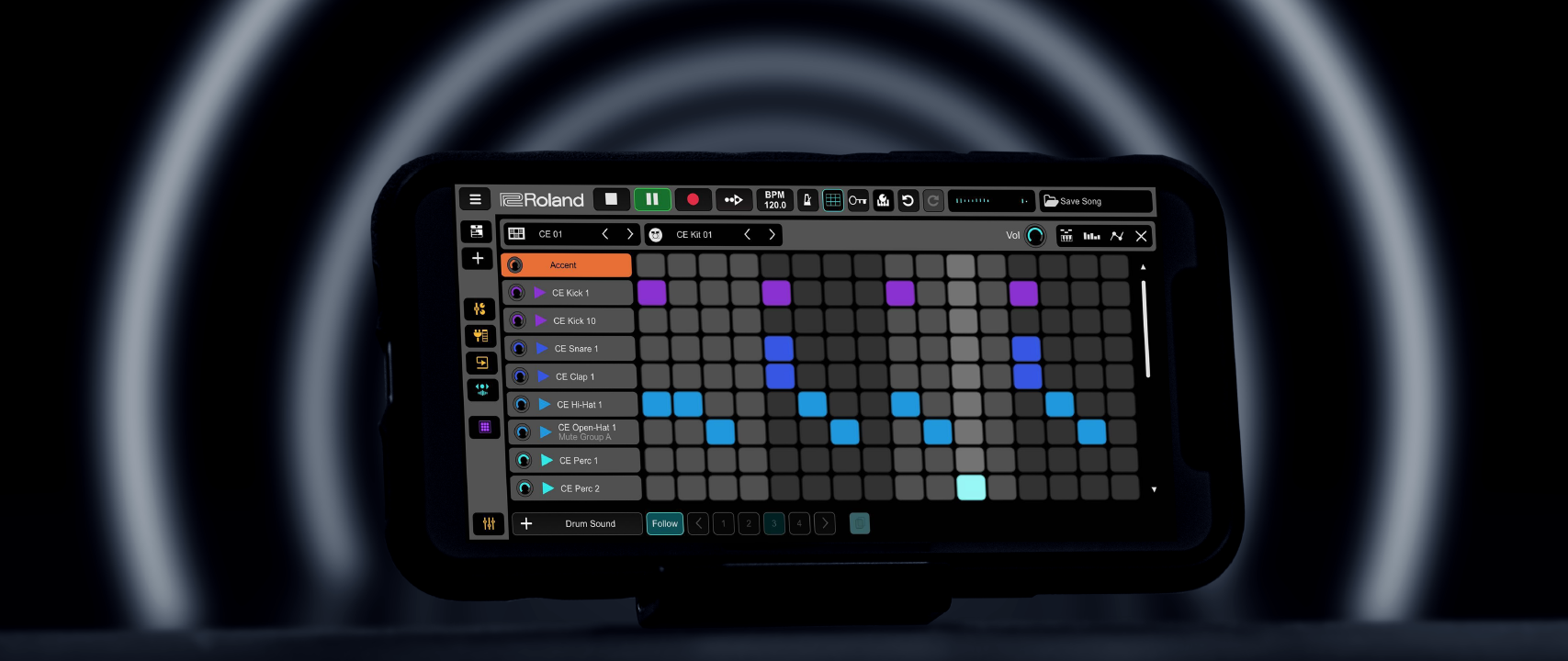This screenshot has width=1568, height=661.
Task: Add a Drum Sound with plus button
Action: coord(526,523)
